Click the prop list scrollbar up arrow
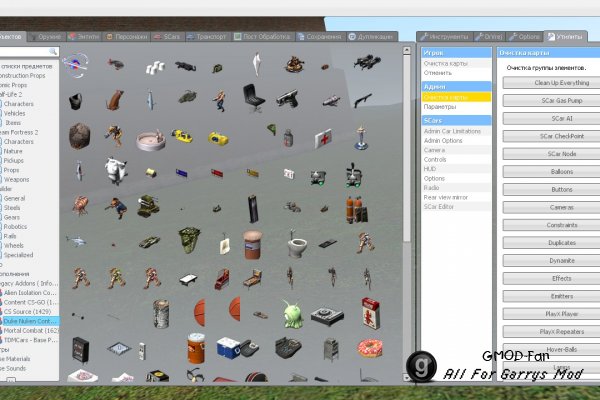The image size is (600, 400). tap(407, 51)
